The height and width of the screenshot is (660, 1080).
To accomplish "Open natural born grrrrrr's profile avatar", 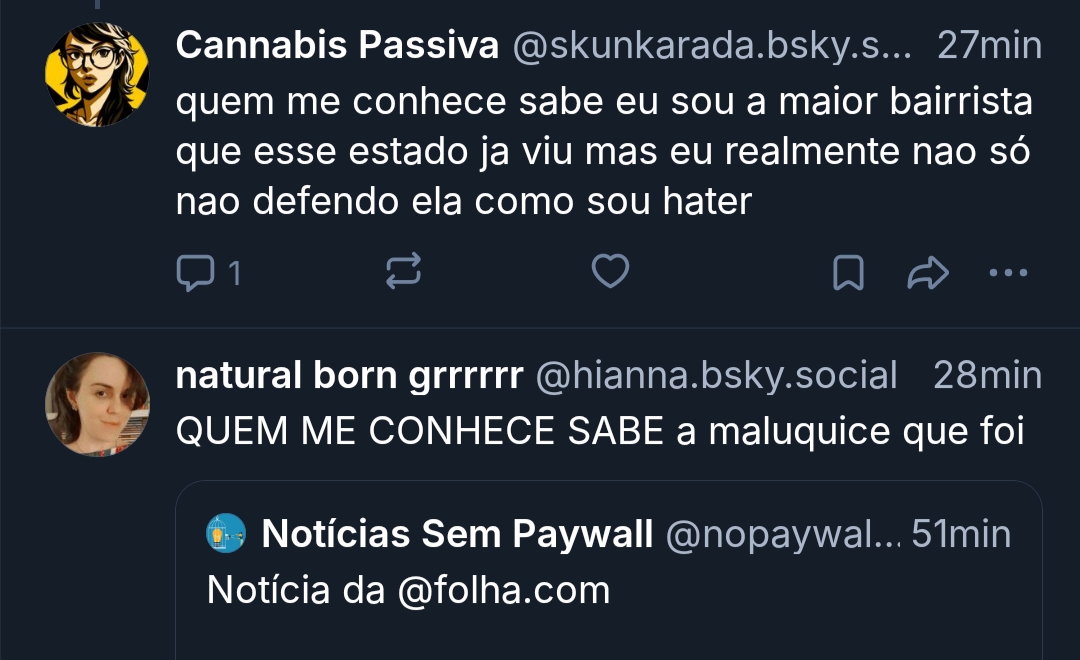I will [x=97, y=404].
